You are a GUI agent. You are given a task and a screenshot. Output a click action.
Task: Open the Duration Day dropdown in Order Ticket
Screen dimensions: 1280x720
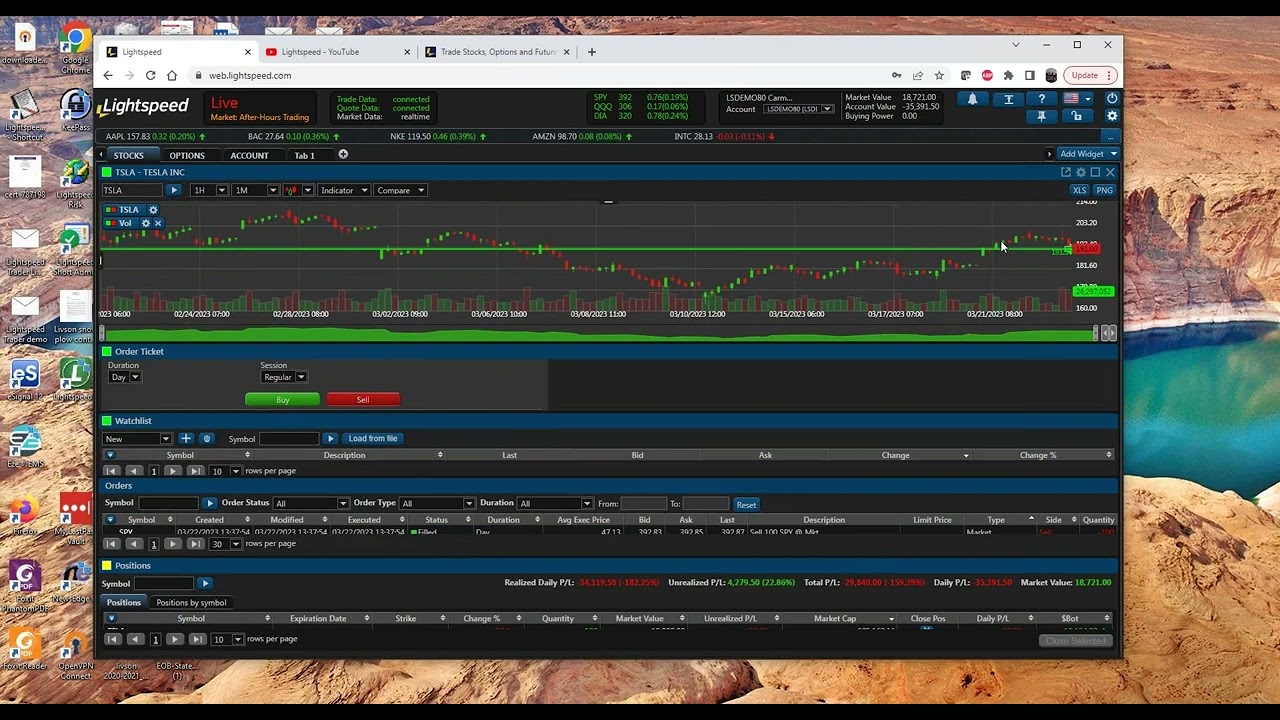point(125,377)
